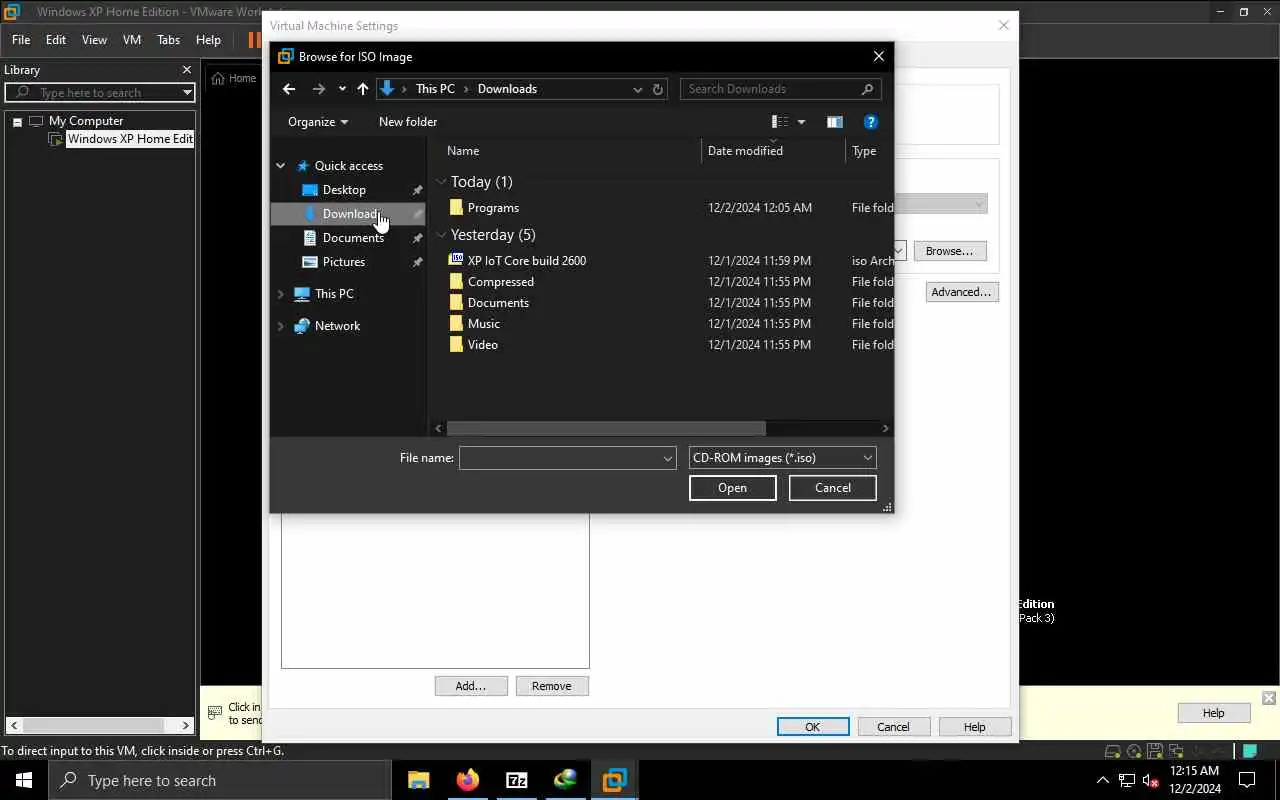Click Open button in file dialog
The width and height of the screenshot is (1280, 800).
(x=732, y=488)
